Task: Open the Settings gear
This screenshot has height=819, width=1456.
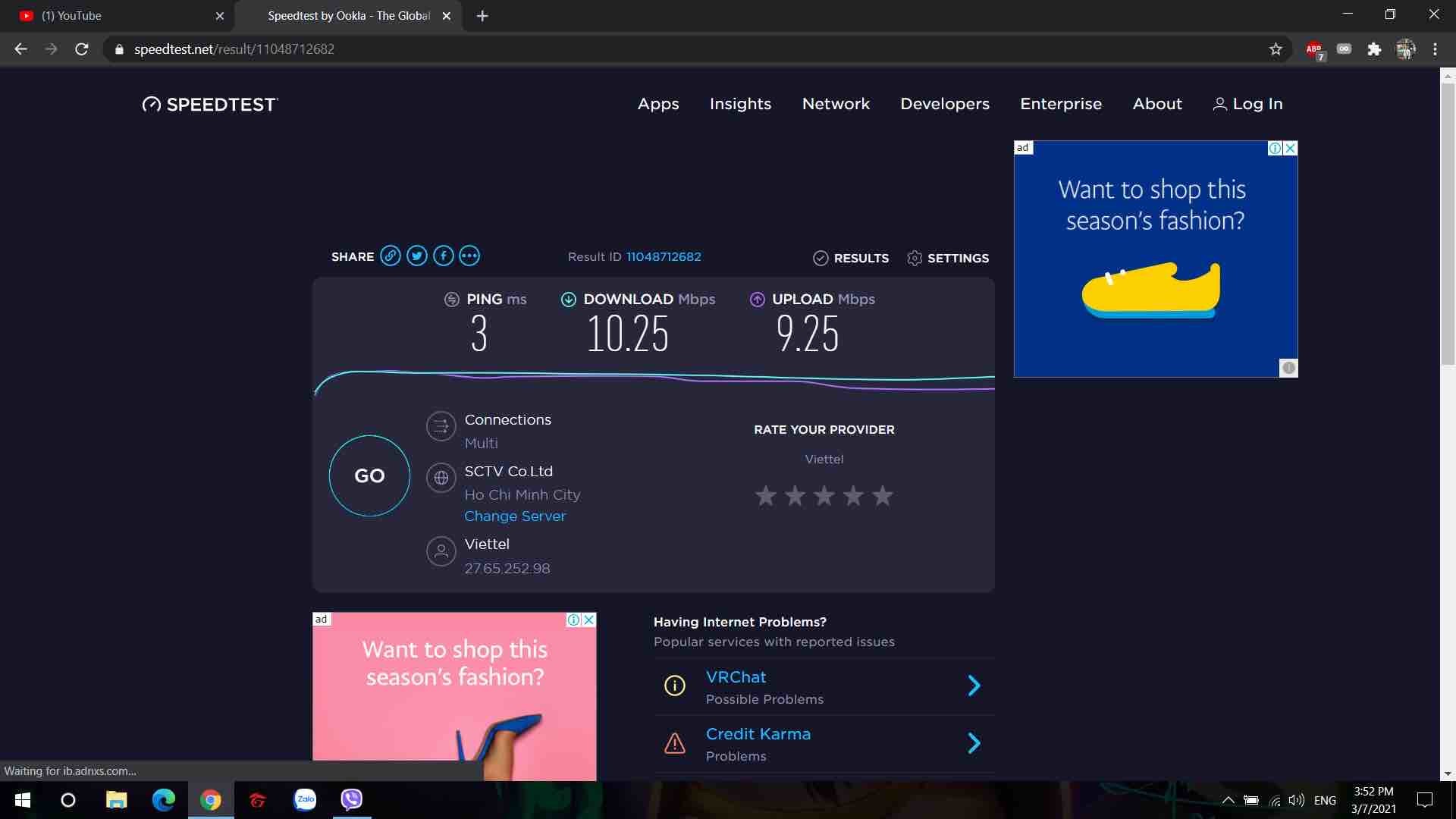Action: 947,258
